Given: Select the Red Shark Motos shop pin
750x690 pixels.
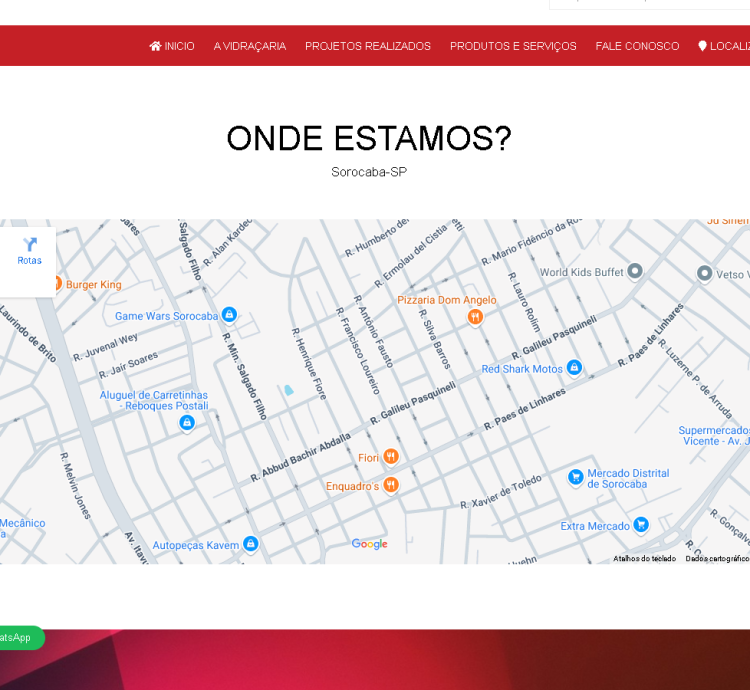Looking at the screenshot, I should point(574,368).
